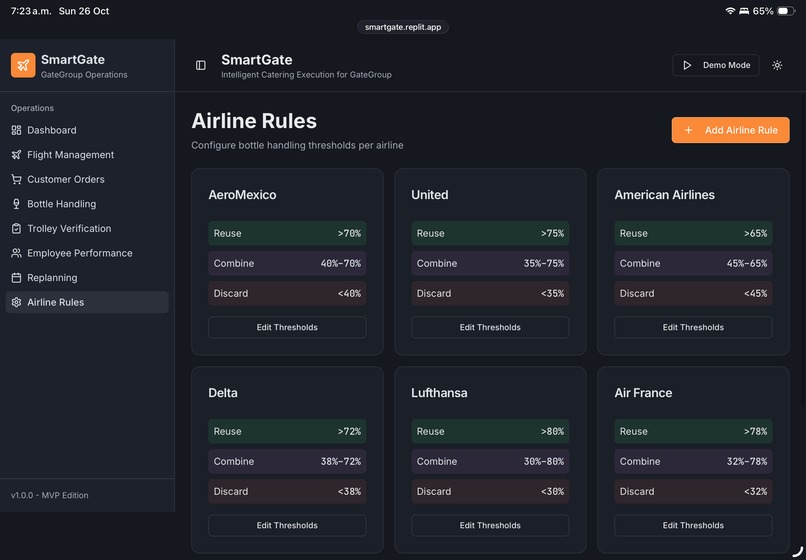Click the smartgate.replit.app address pill
This screenshot has width=806, height=560.
pyautogui.click(x=403, y=27)
